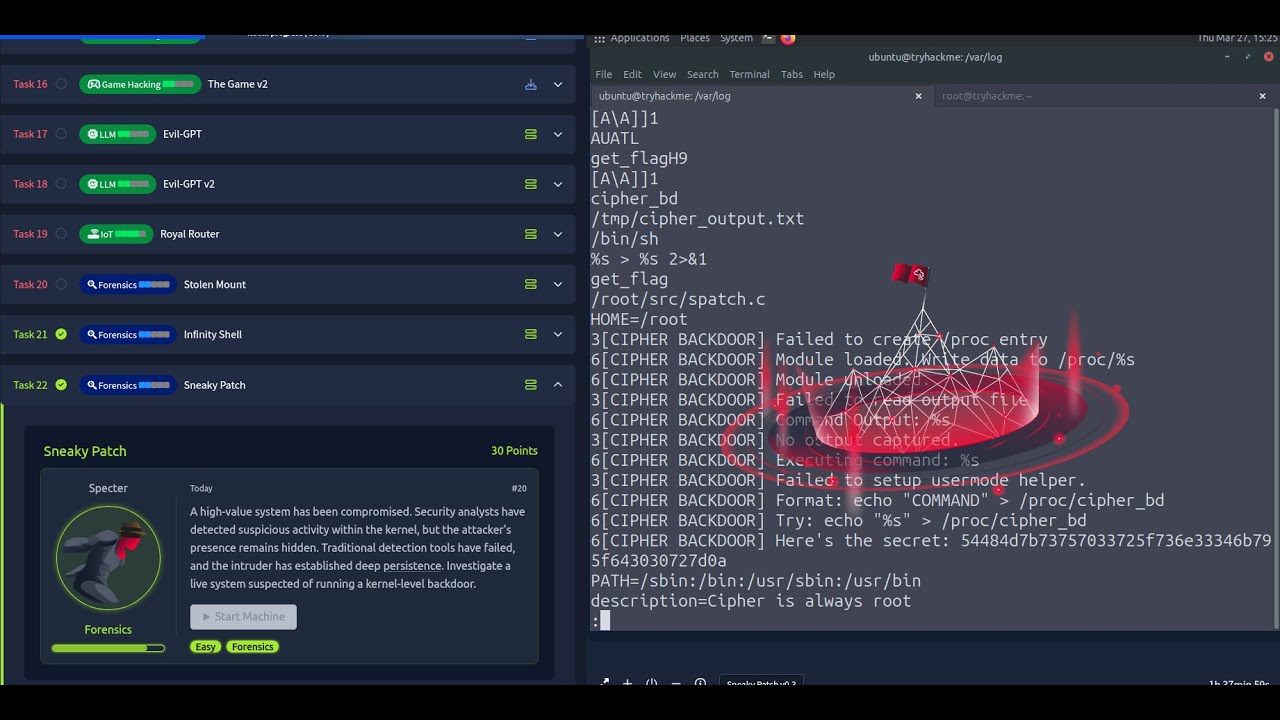Open the terminal Edit menu
The width and height of the screenshot is (1280, 720).
click(632, 74)
